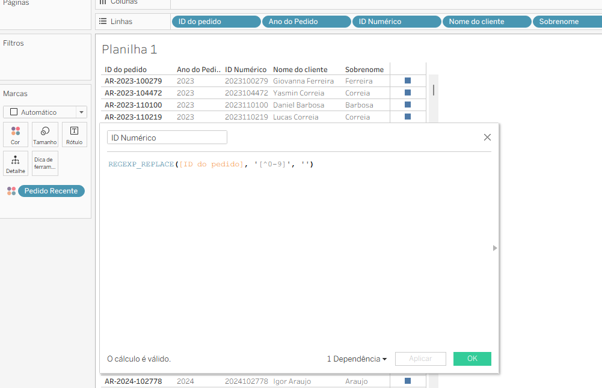Open the Rótulo label marks card
This screenshot has height=388, width=602.
(x=74, y=135)
